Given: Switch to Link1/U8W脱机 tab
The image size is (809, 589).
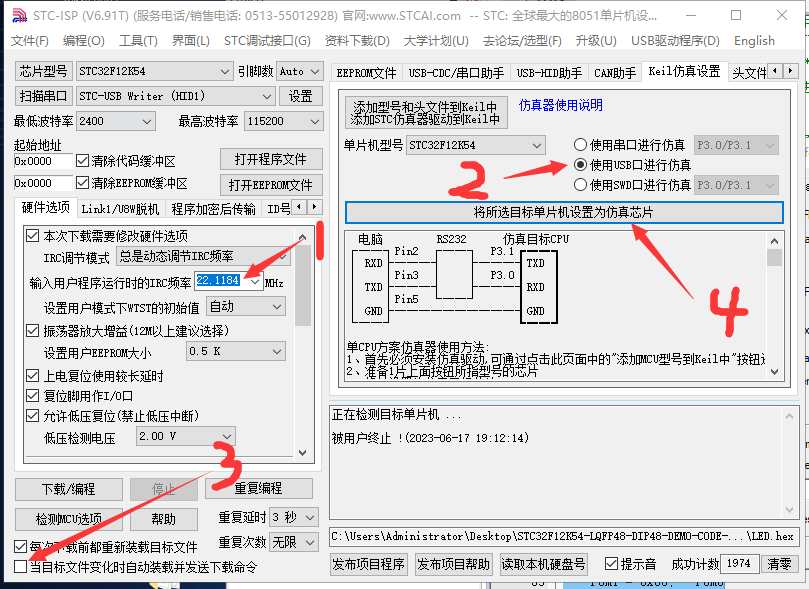Looking at the screenshot, I should point(120,209).
